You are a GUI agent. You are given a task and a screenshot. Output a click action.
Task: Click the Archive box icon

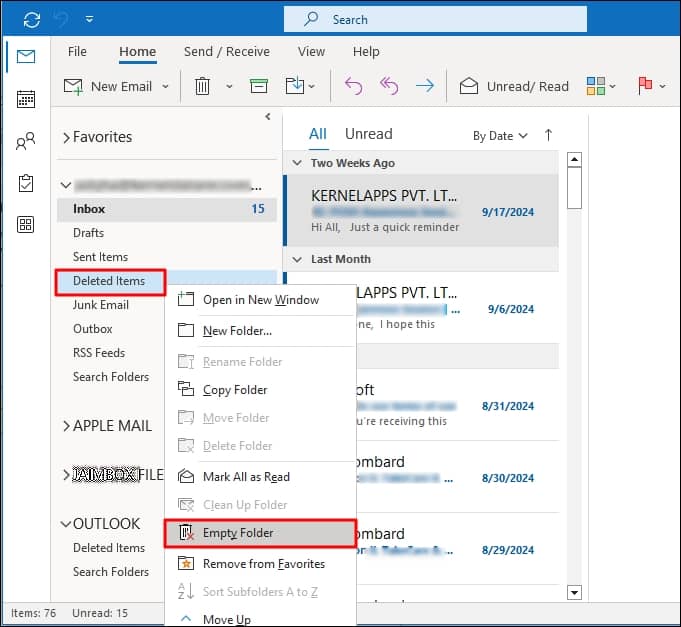tap(259, 86)
